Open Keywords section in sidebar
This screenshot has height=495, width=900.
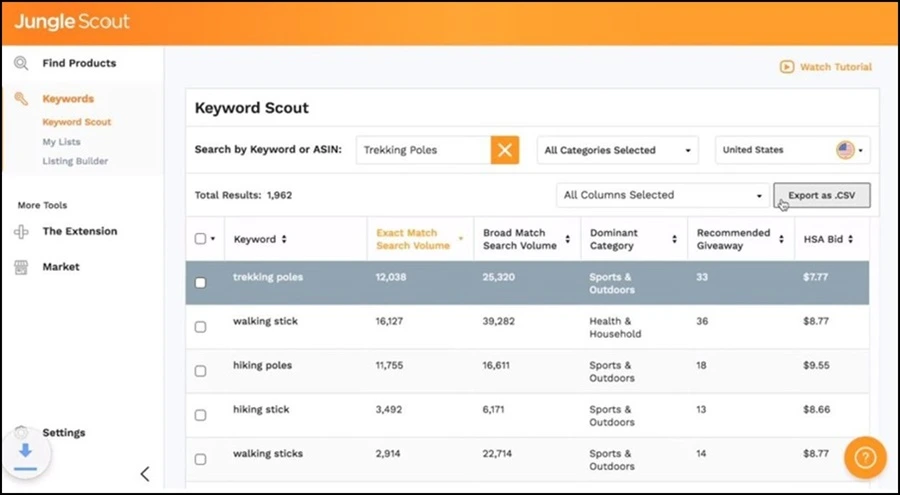(68, 99)
